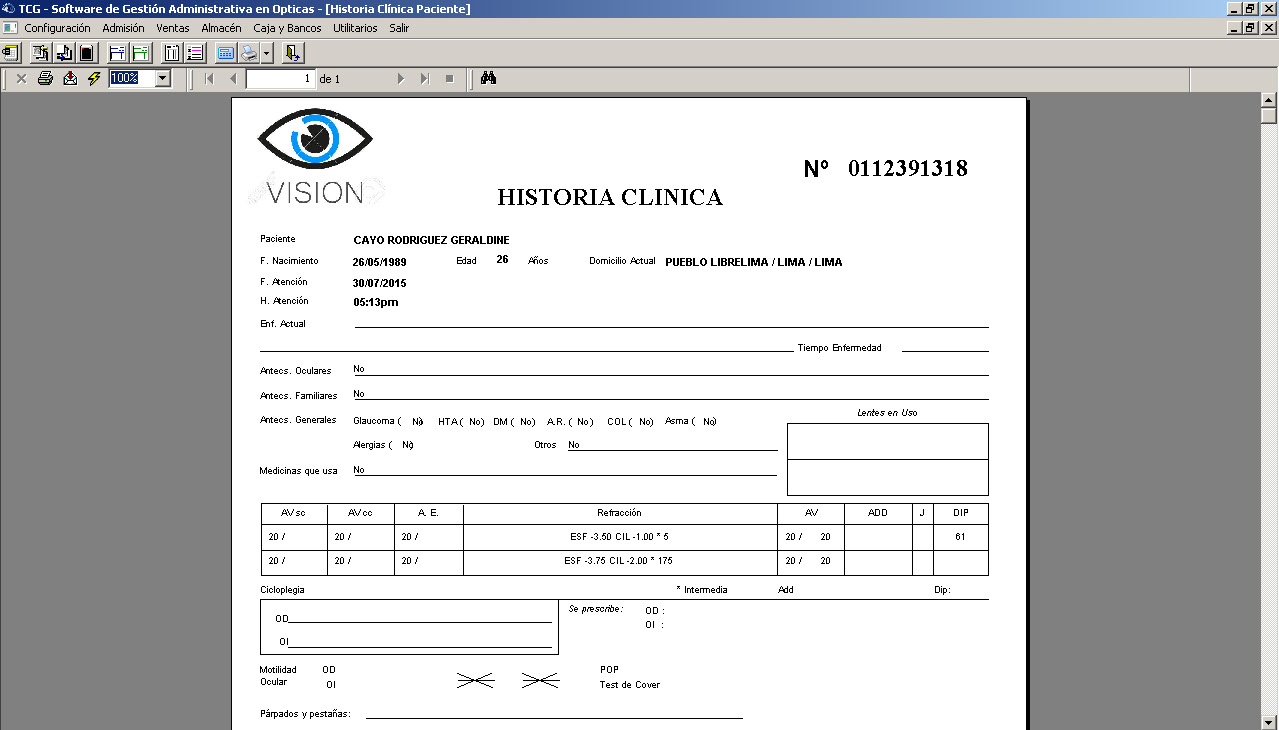Expand the 100% zoom dropdown
Image resolution: width=1279 pixels, height=730 pixels.
163,78
